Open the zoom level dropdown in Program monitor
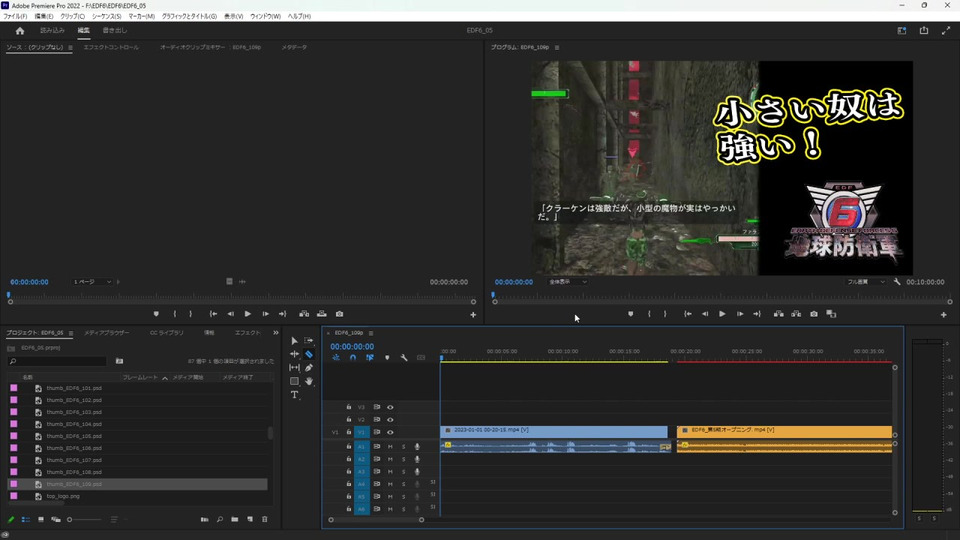Screen dimensions: 960x540 tap(567, 282)
